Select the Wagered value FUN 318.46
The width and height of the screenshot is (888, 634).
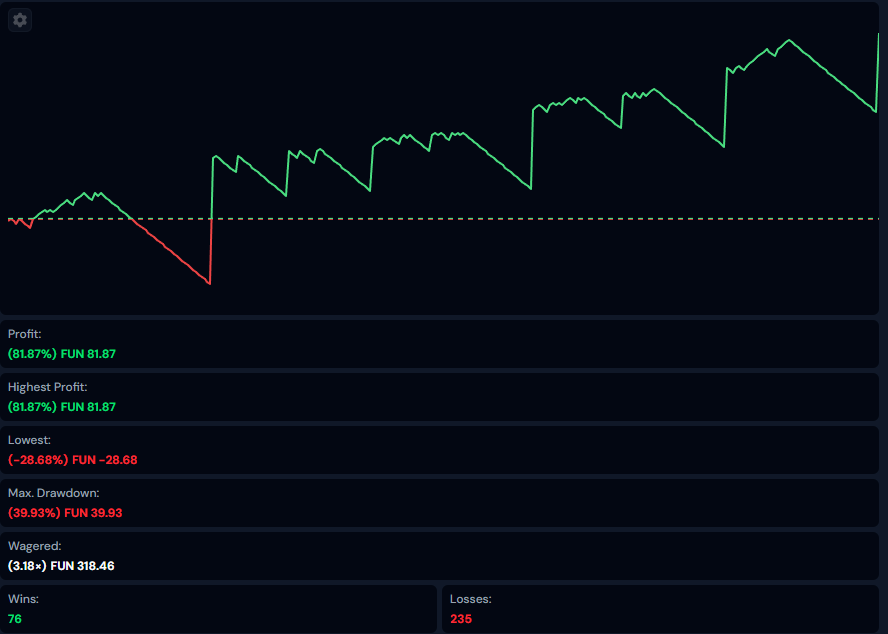coord(92,566)
